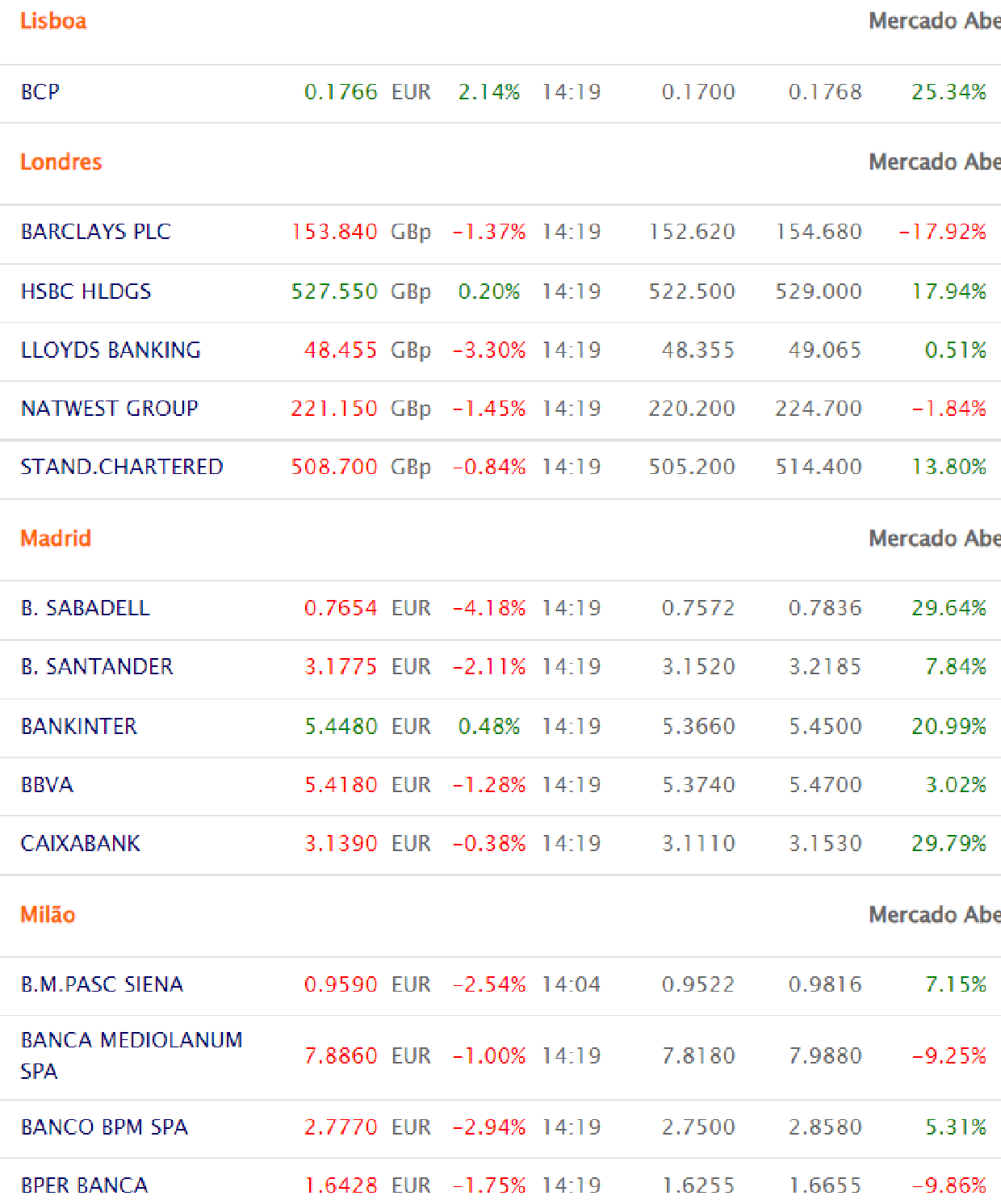This screenshot has width=1001, height=1204.
Task: Select B.M.Pasc Siena time 14:04
Action: [571, 984]
